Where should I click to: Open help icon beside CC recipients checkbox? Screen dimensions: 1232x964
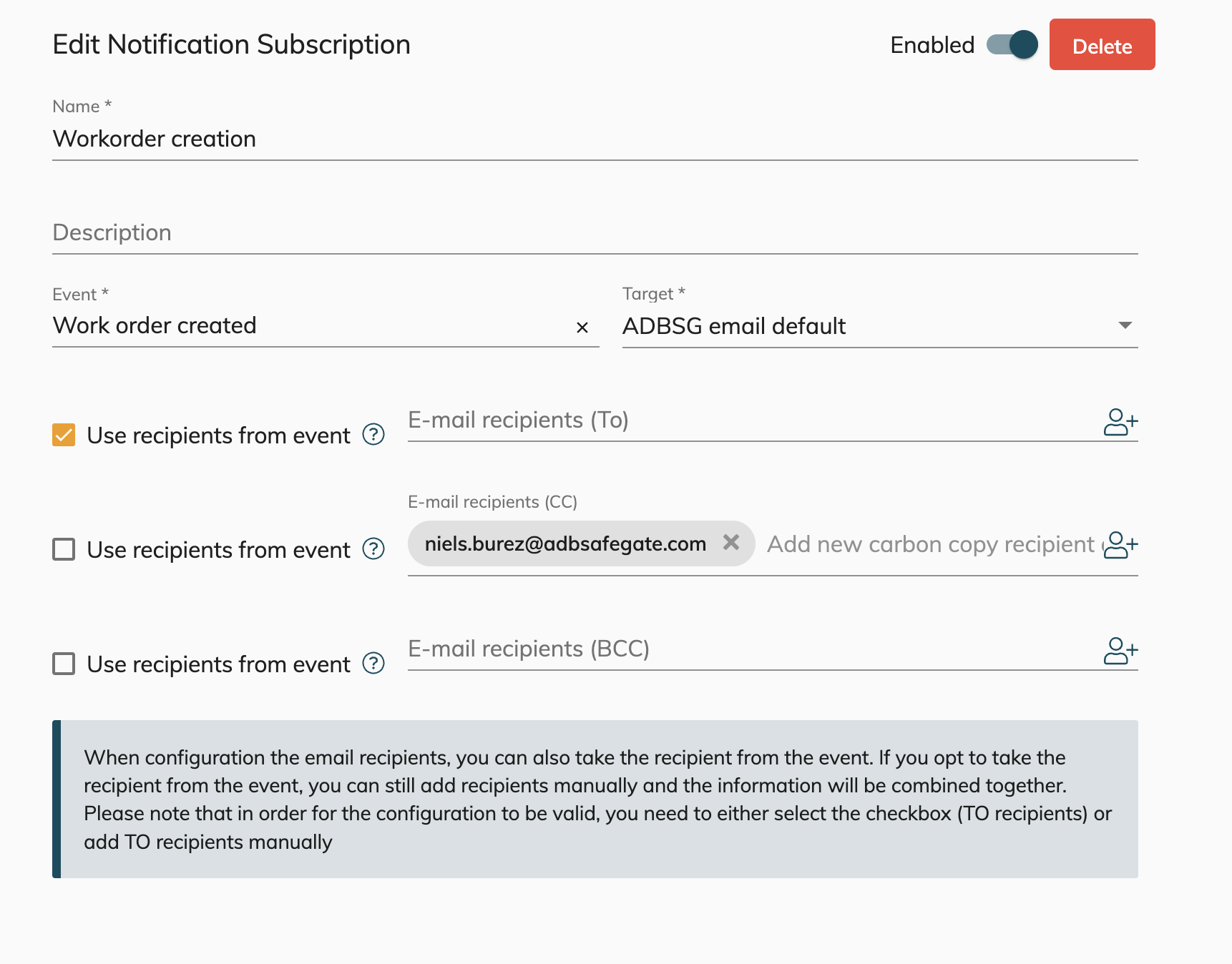click(373, 549)
